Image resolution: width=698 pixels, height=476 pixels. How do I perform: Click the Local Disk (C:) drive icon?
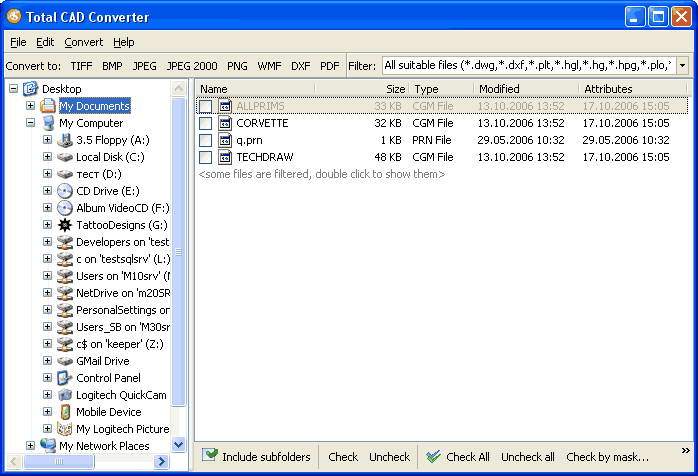click(65, 157)
